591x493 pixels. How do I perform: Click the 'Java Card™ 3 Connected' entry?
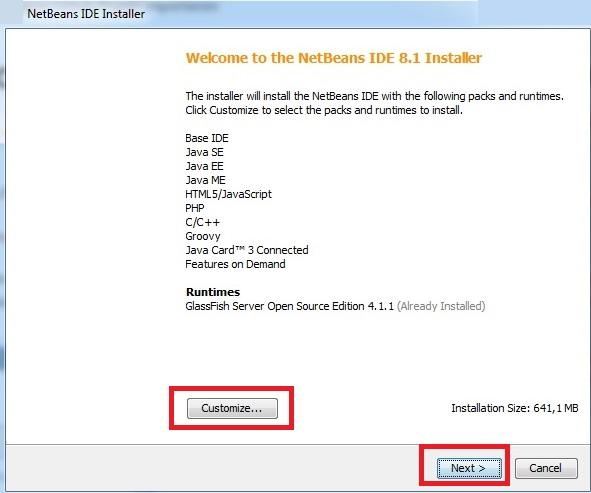tap(247, 250)
